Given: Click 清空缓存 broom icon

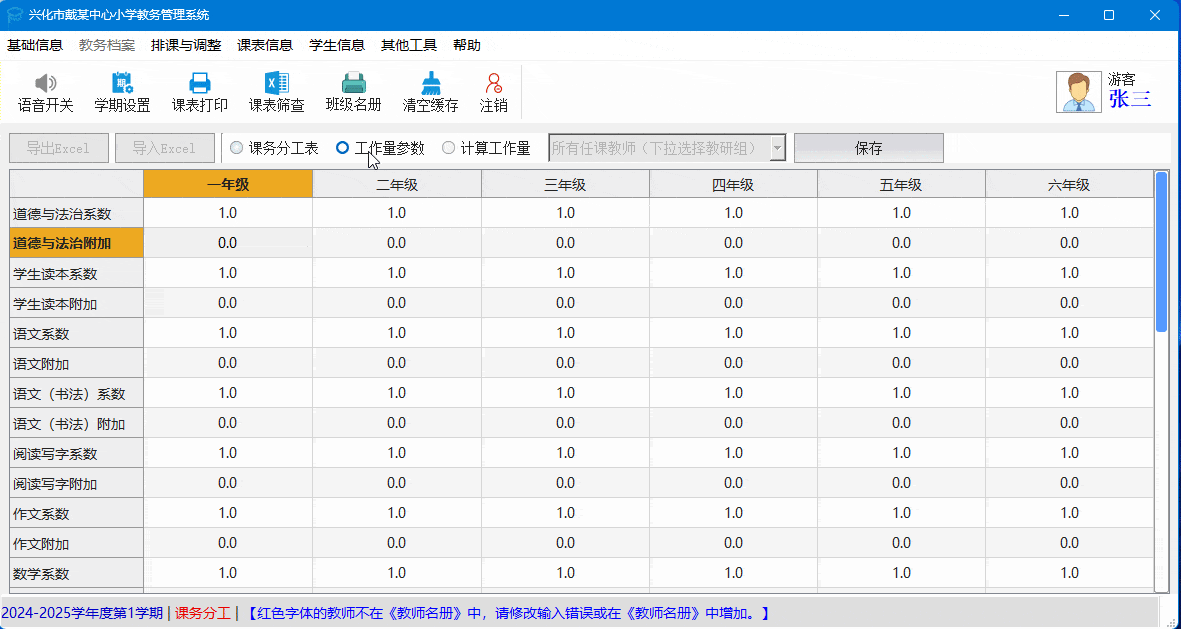Looking at the screenshot, I should pyautogui.click(x=430, y=84).
